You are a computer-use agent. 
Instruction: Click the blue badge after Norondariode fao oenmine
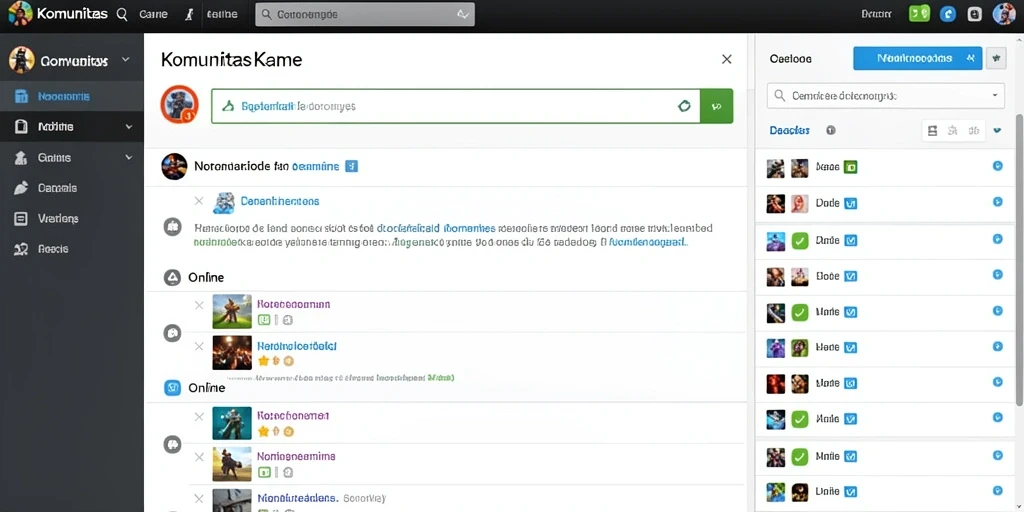[x=351, y=167]
